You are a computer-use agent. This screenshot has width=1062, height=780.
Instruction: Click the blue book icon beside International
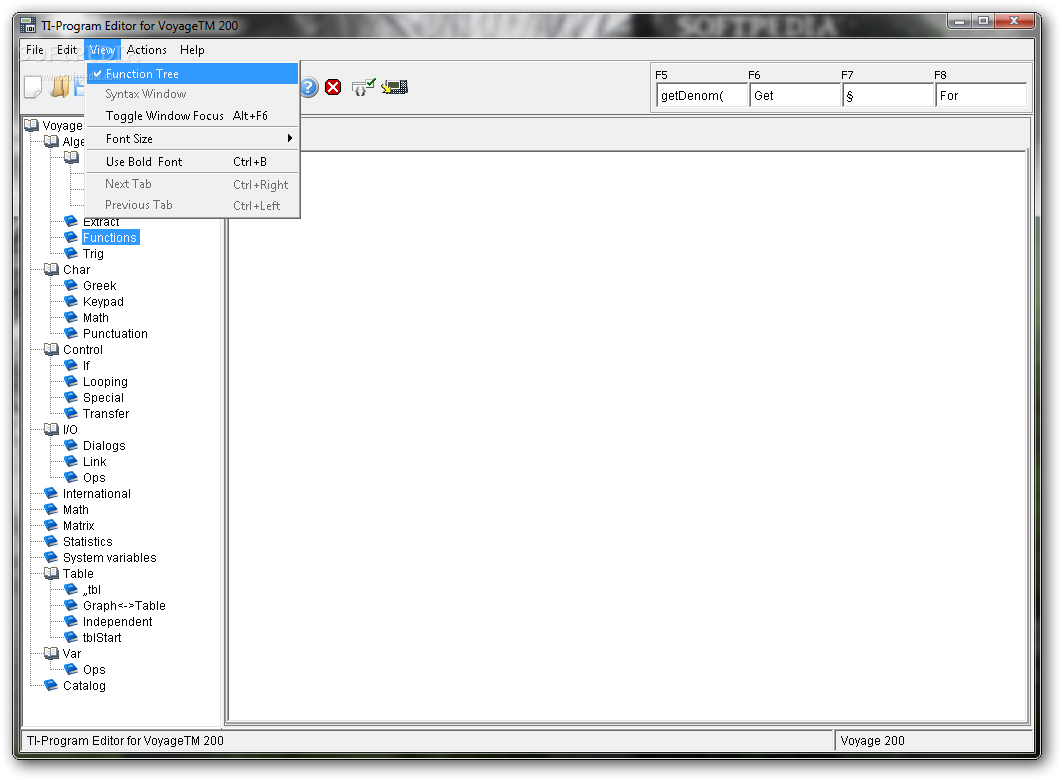(51, 493)
